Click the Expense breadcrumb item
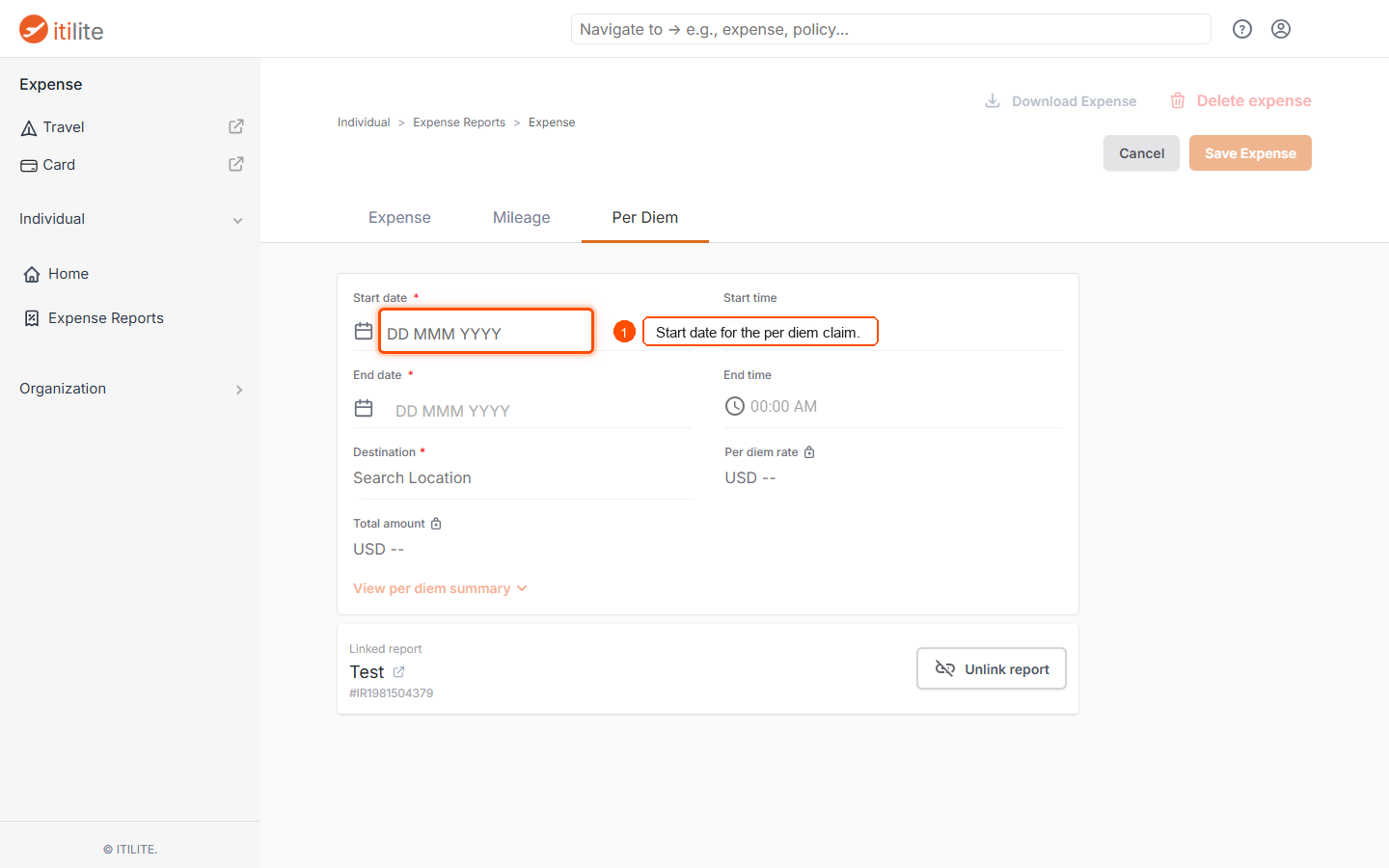The height and width of the screenshot is (868, 1389). (x=552, y=122)
